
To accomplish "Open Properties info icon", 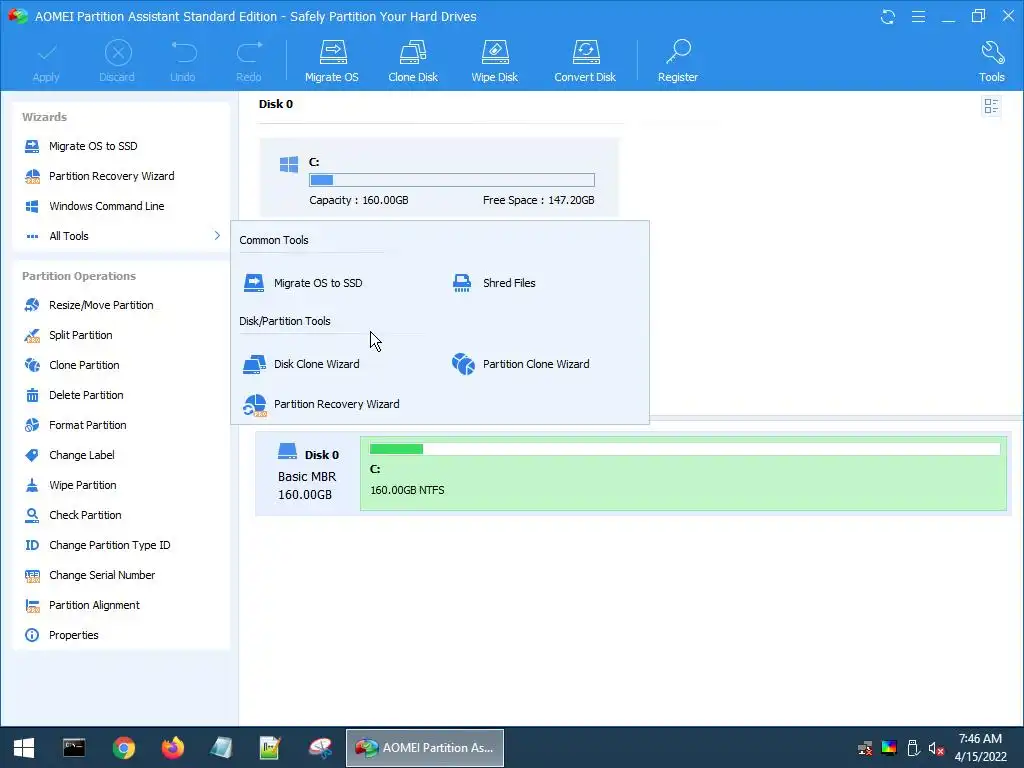I will (x=32, y=635).
